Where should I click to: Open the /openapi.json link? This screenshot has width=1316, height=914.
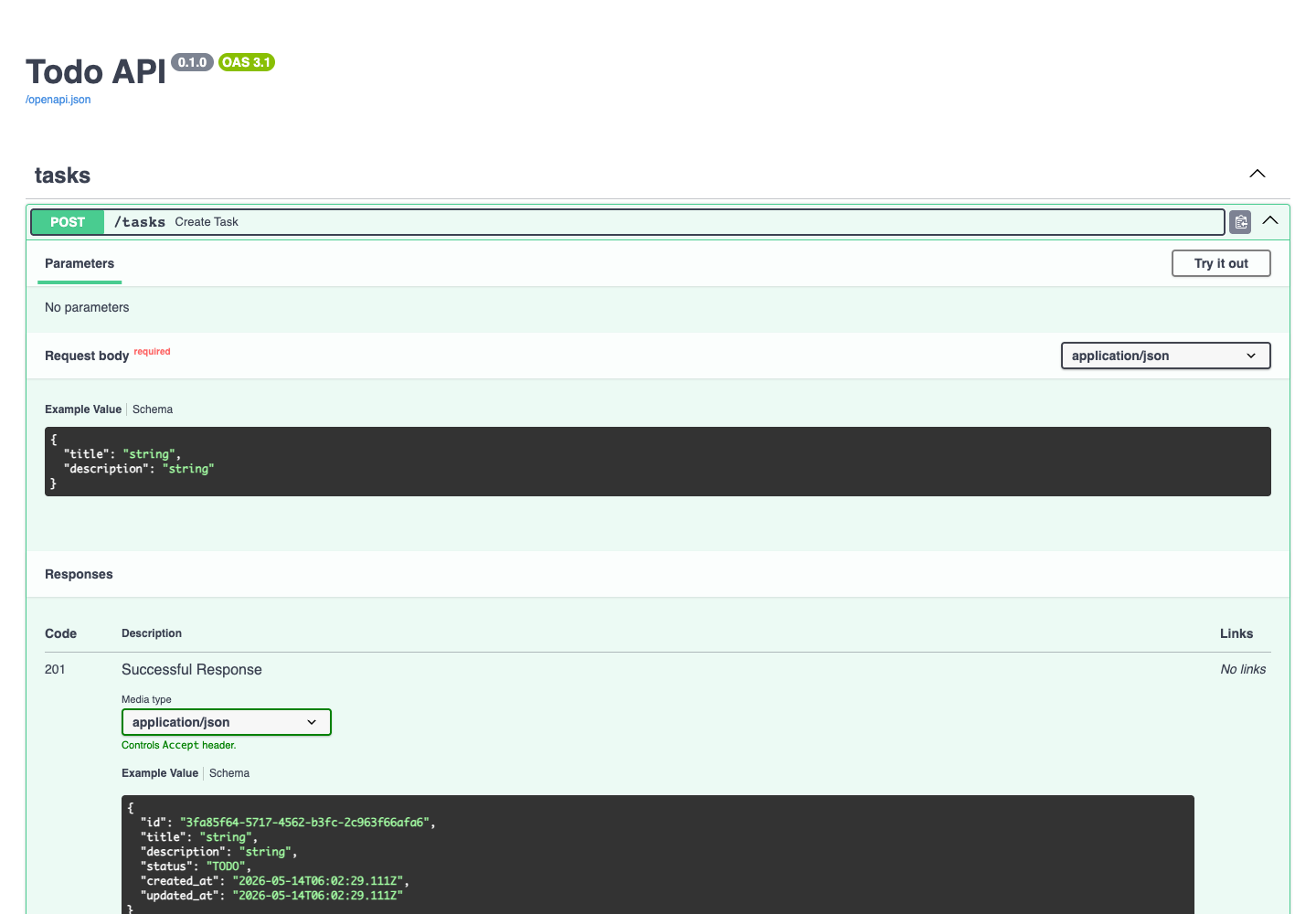(58, 100)
